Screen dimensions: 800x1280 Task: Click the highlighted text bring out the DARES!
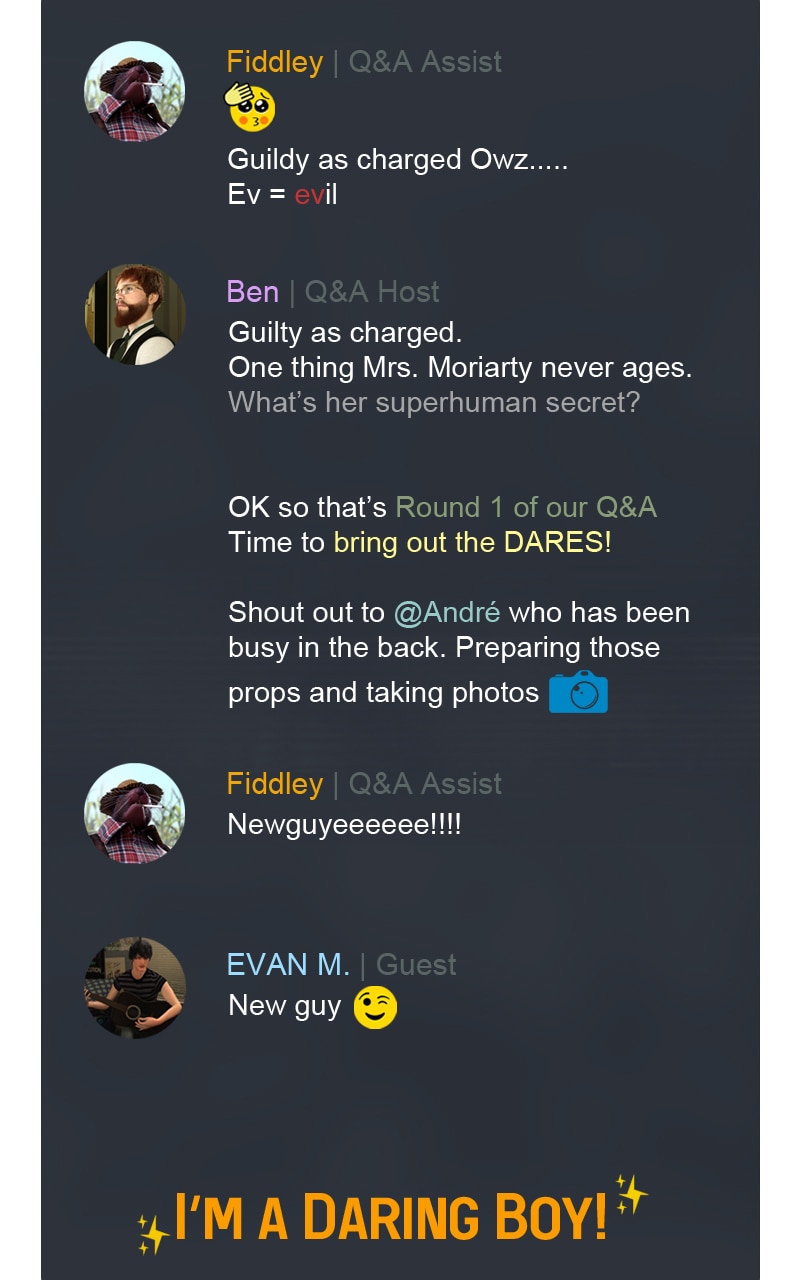472,542
